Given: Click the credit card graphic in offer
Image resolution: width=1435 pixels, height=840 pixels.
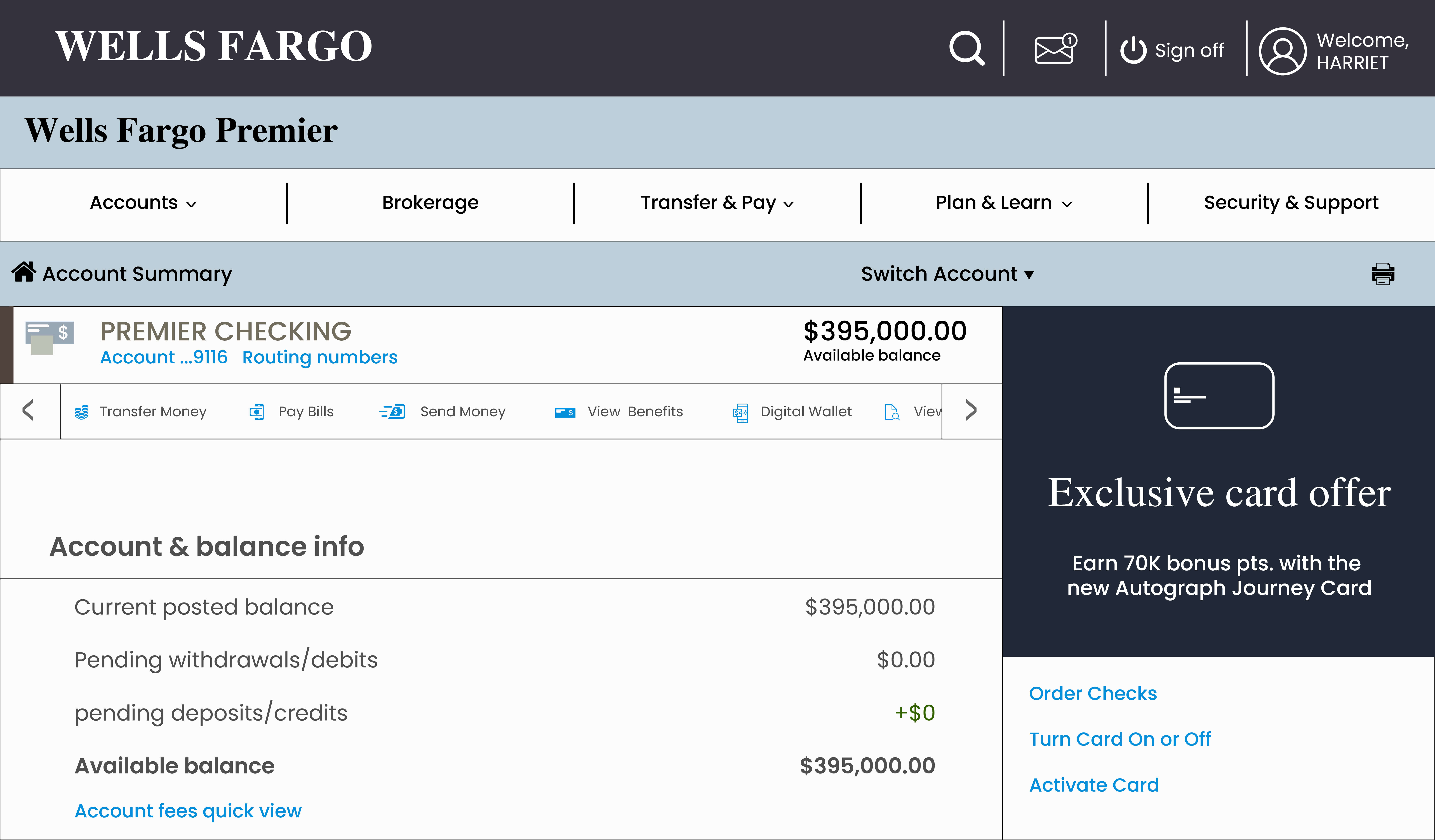Looking at the screenshot, I should [1219, 396].
